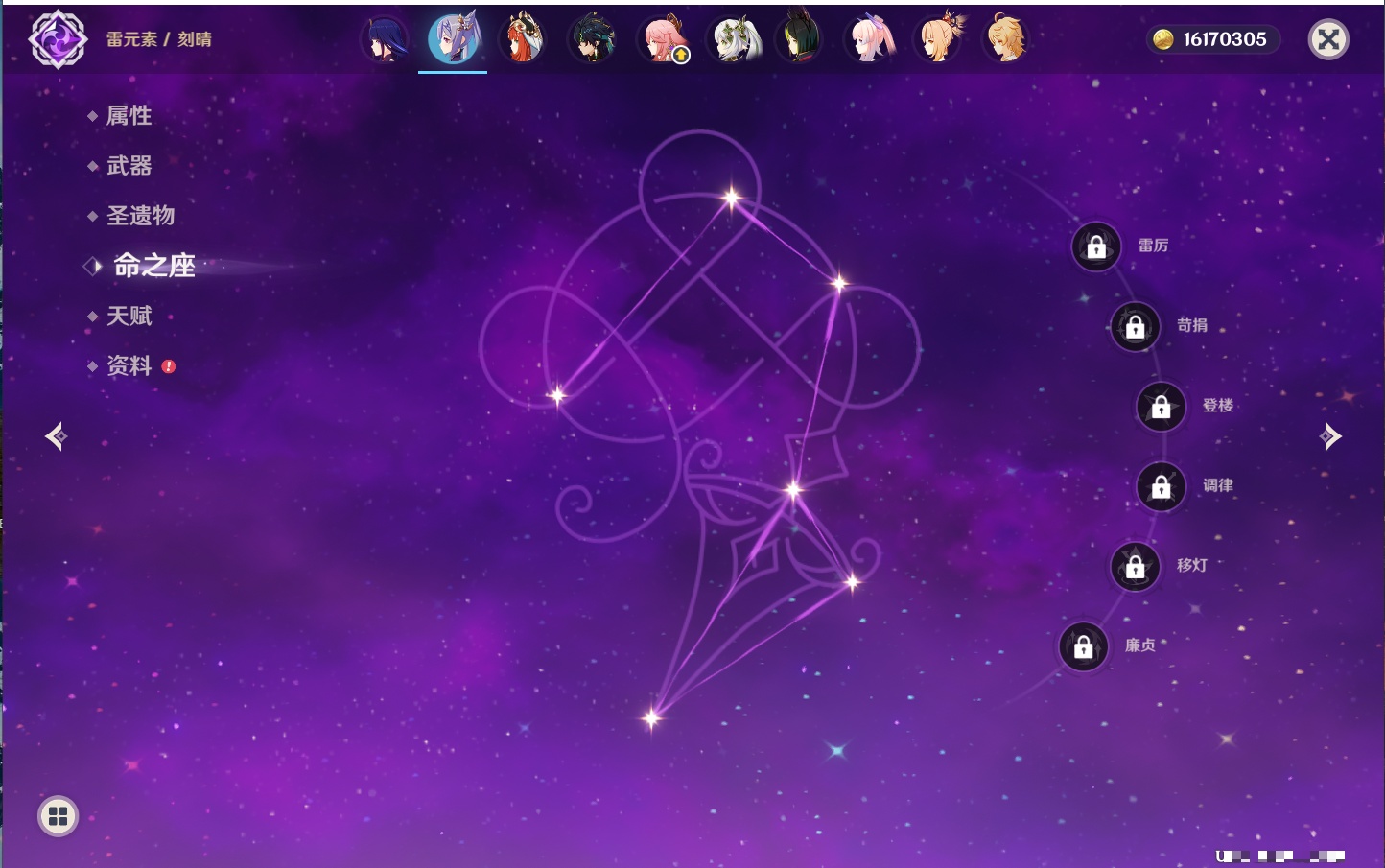This screenshot has width=1385, height=868.
Task: Select the red-haired masked character portrait
Action: pos(523,39)
